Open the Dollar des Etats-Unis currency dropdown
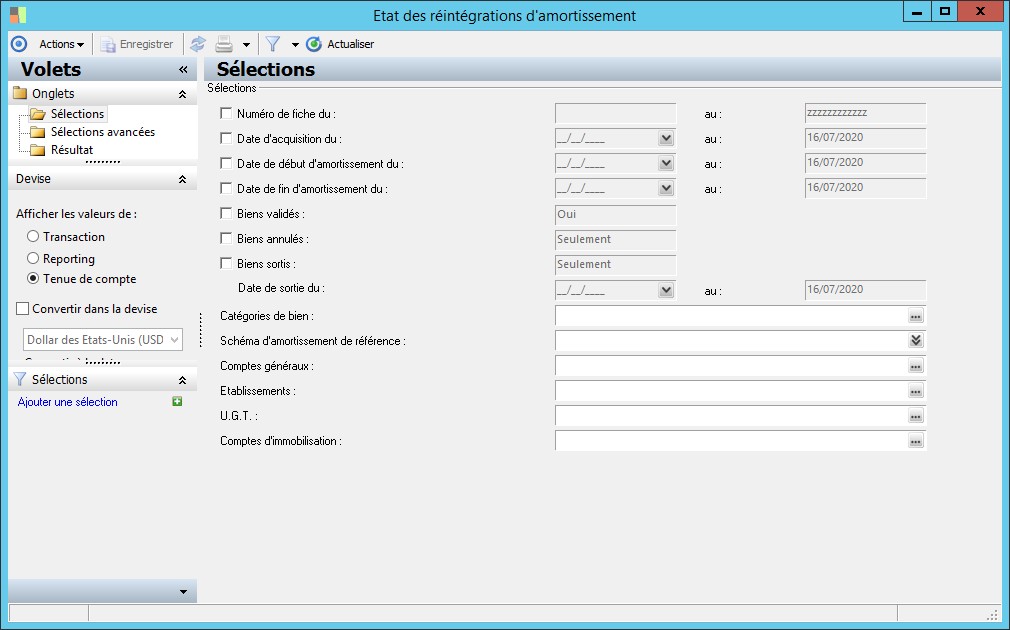Viewport: 1010px width, 630px height. pos(103,339)
